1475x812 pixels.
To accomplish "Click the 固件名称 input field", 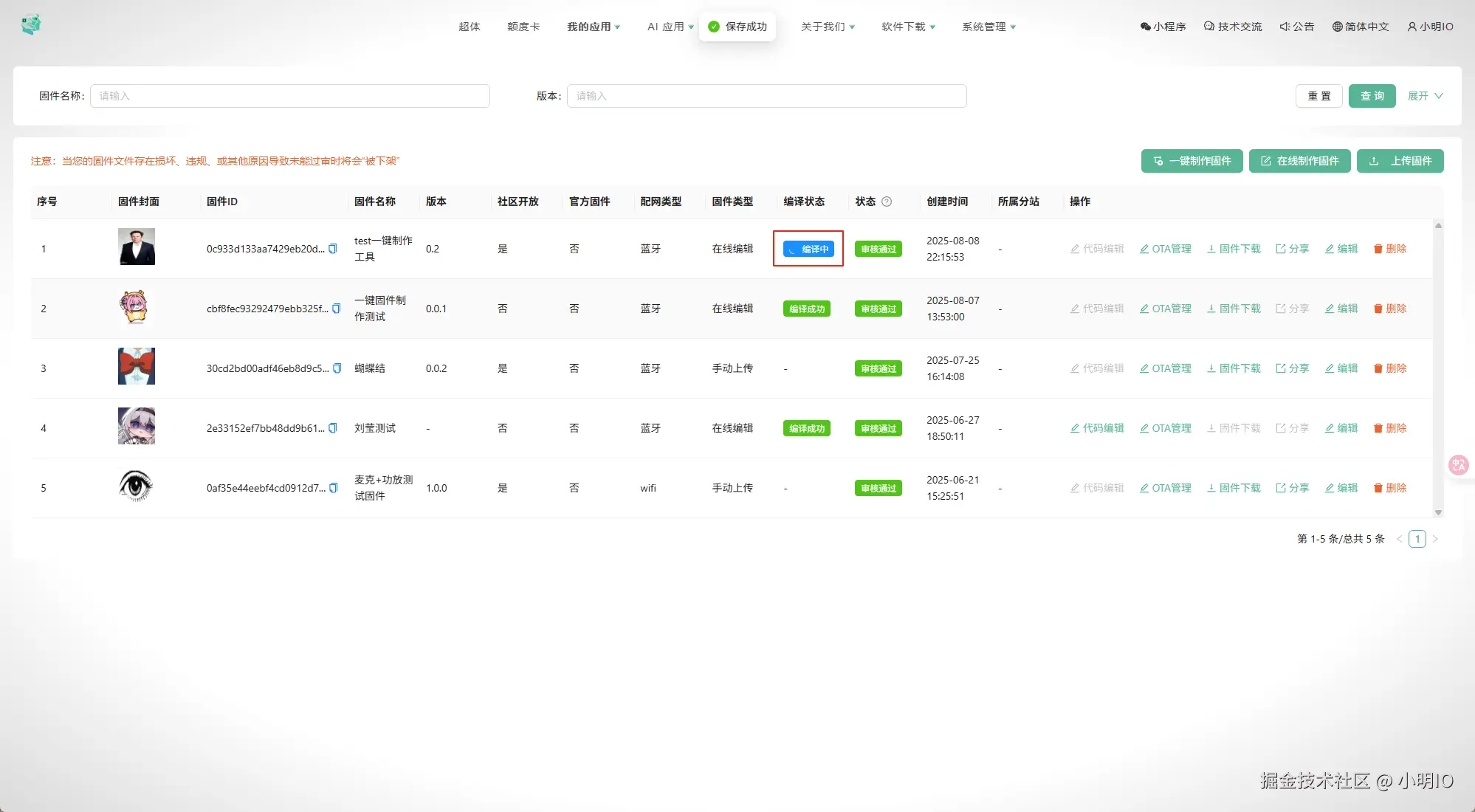I will pyautogui.click(x=289, y=96).
